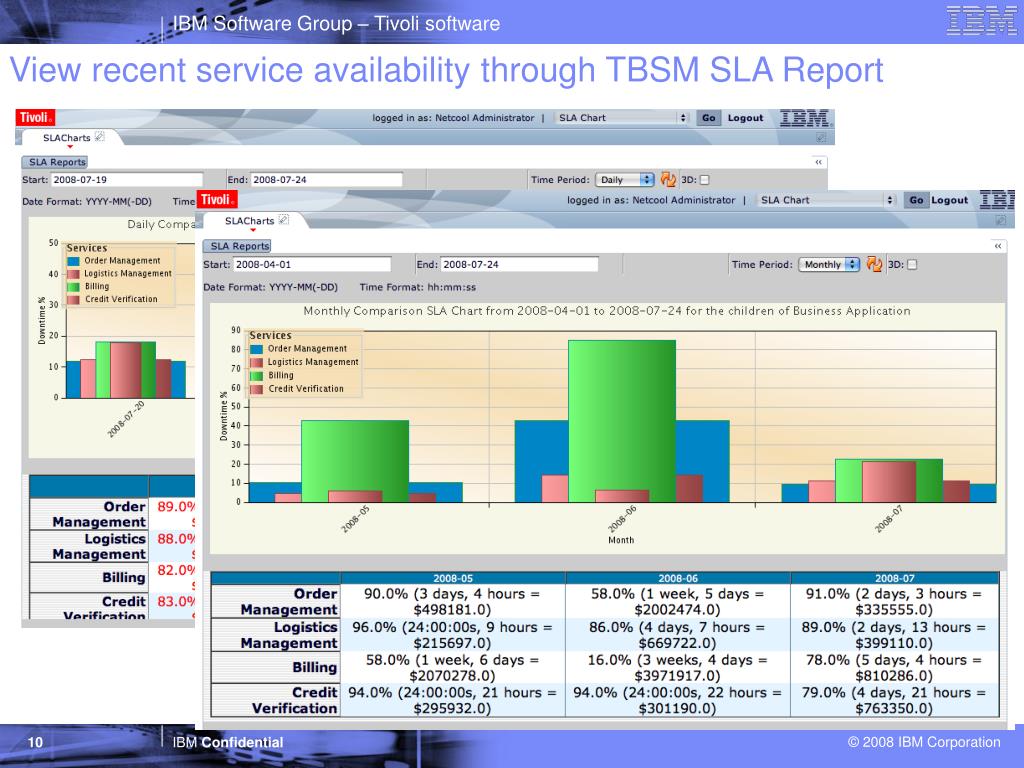Click the Credit Verification row header, front table

pos(276,700)
